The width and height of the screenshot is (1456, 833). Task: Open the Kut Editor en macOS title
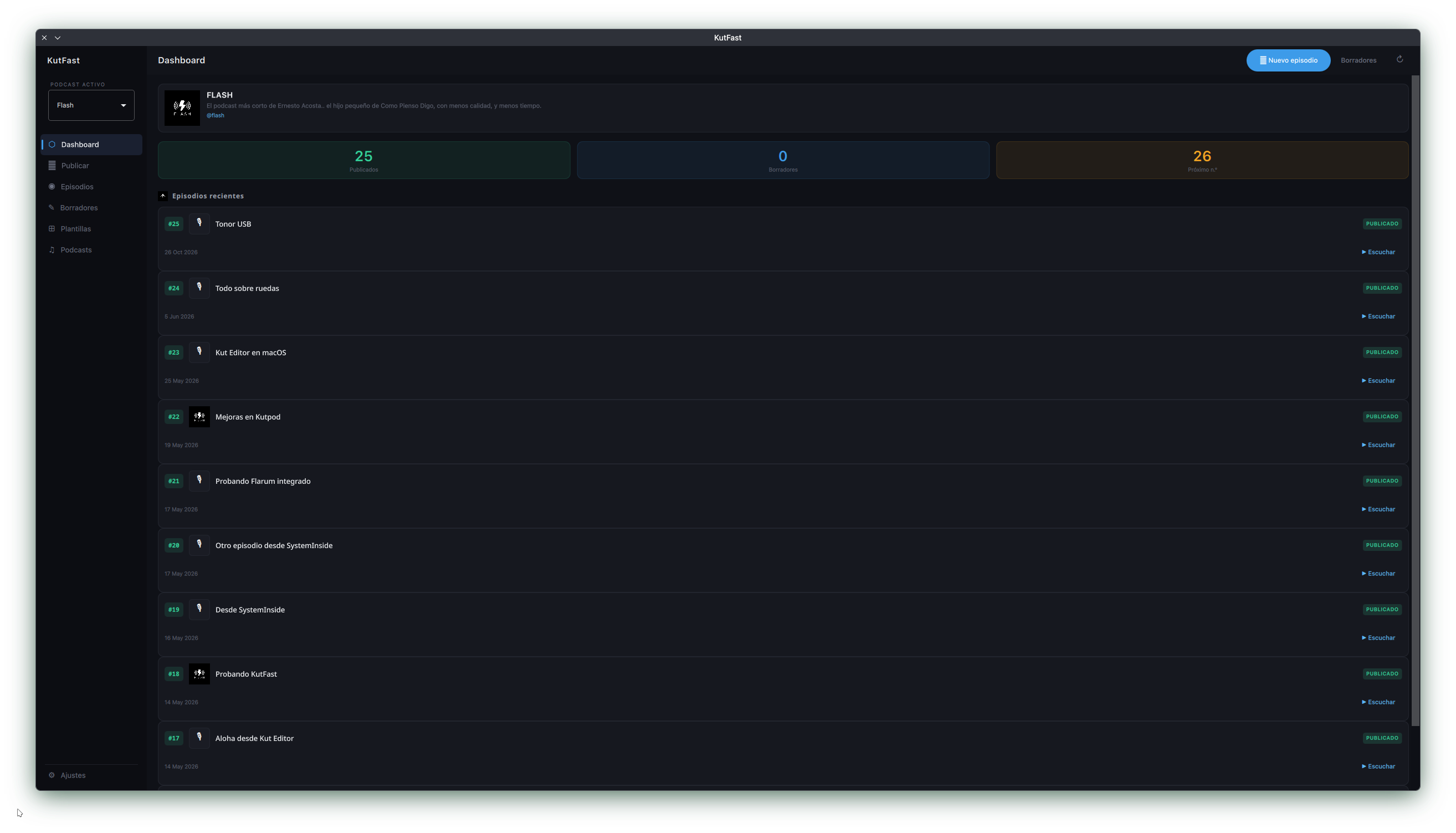pos(250,353)
